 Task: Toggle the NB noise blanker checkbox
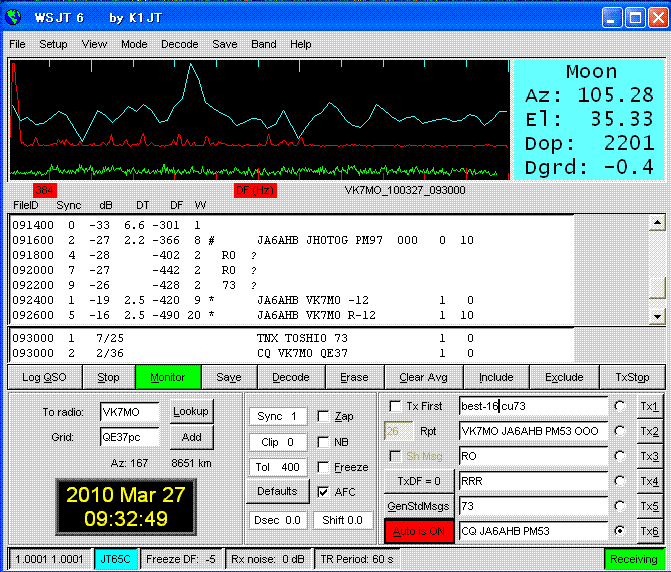(x=323, y=441)
